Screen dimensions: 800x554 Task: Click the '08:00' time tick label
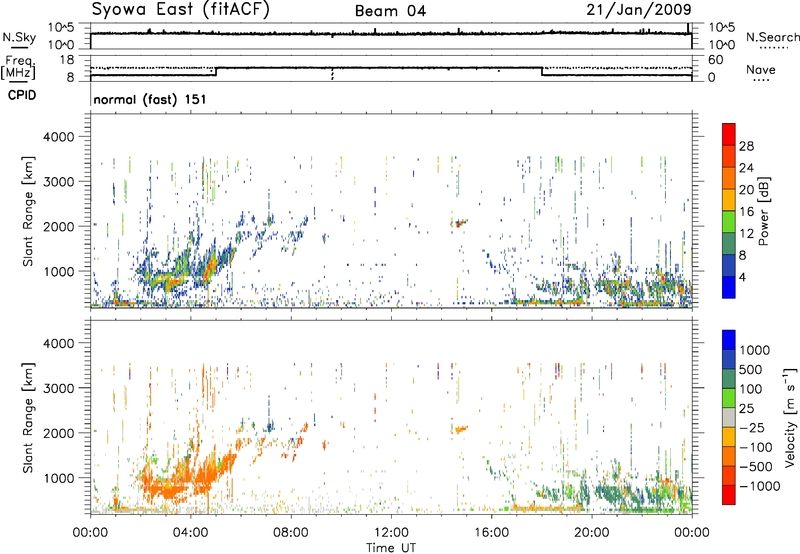[291, 533]
